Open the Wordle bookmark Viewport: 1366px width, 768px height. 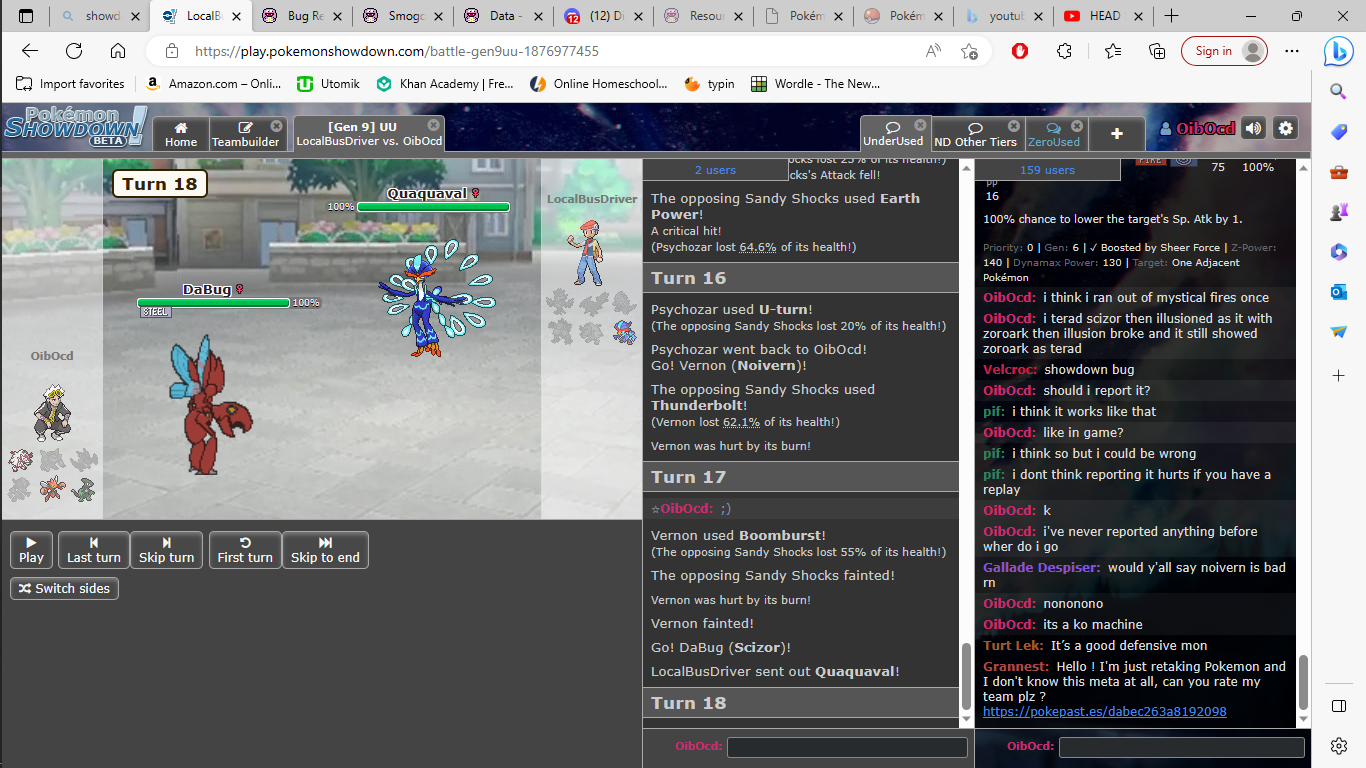(x=816, y=84)
